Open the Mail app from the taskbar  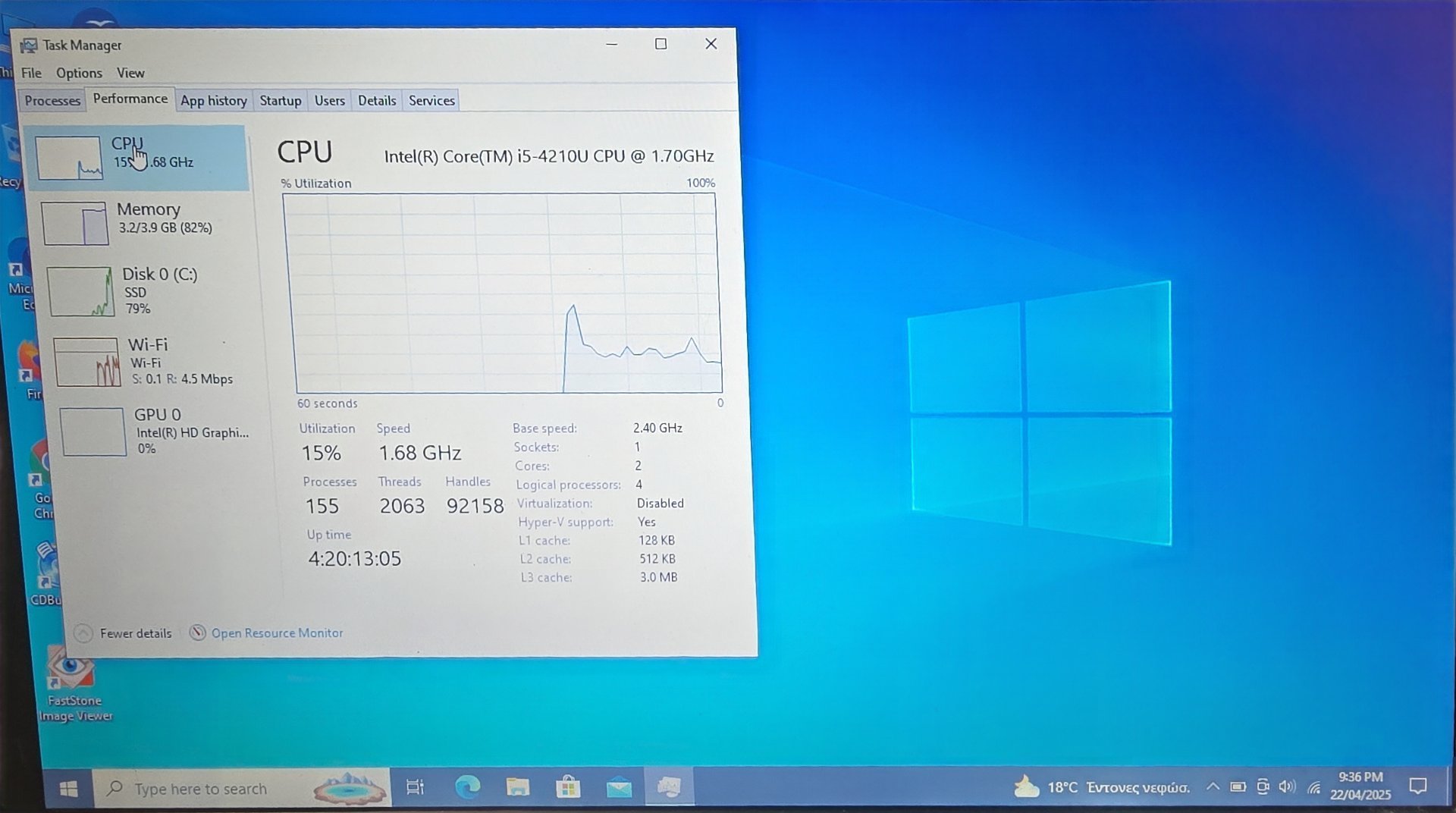pyautogui.click(x=619, y=788)
